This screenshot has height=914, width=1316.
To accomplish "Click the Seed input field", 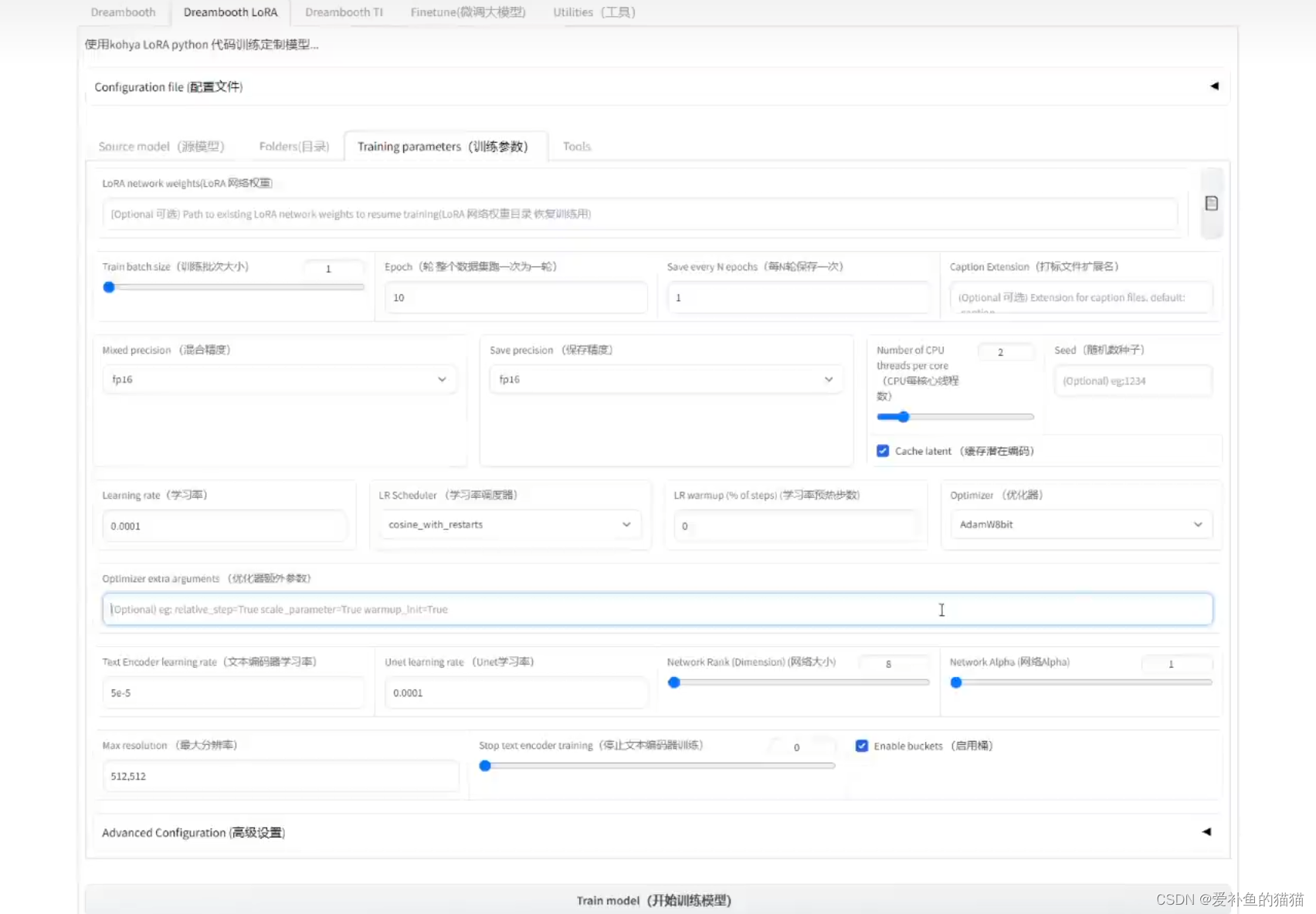I will click(x=1133, y=381).
